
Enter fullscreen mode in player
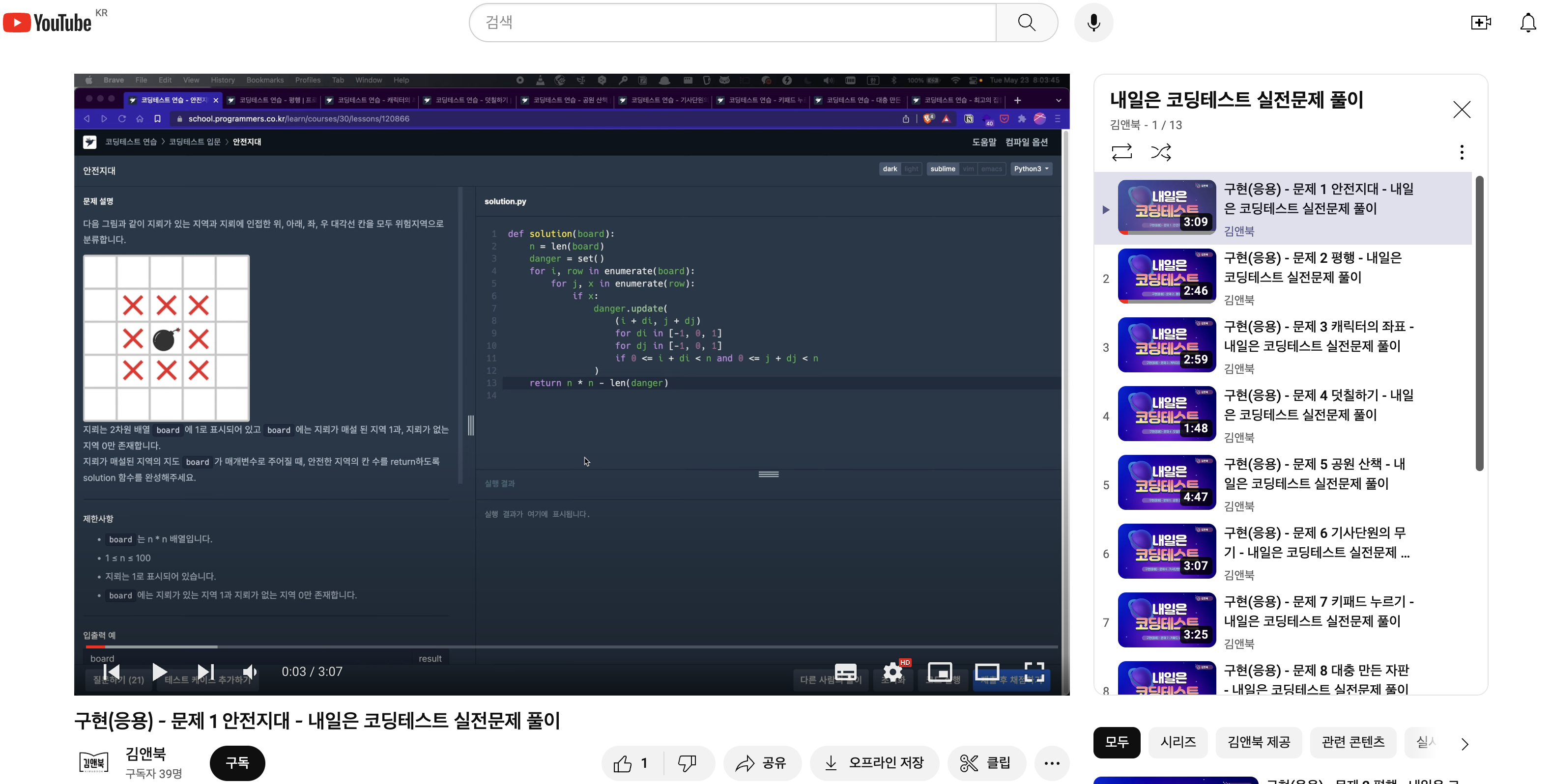[x=1034, y=672]
